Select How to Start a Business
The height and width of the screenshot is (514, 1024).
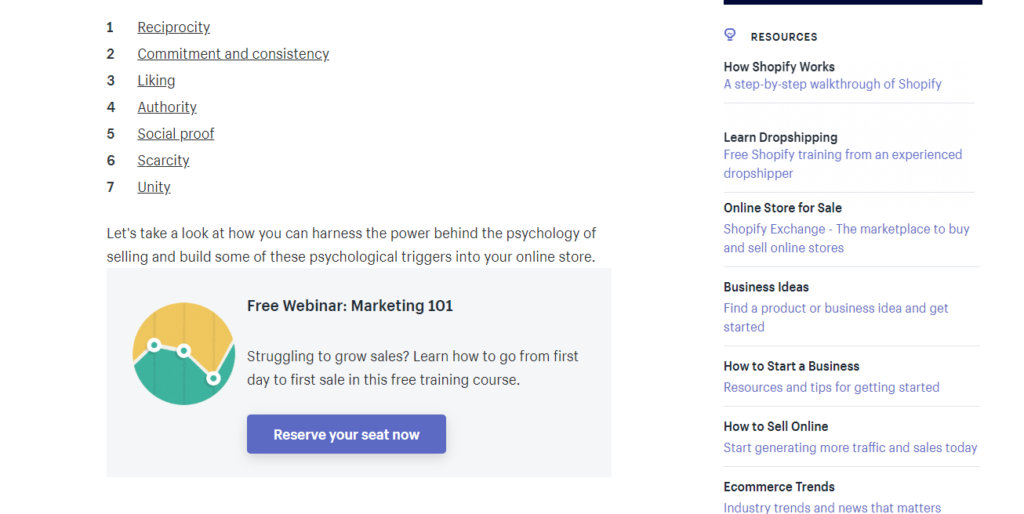(x=791, y=366)
